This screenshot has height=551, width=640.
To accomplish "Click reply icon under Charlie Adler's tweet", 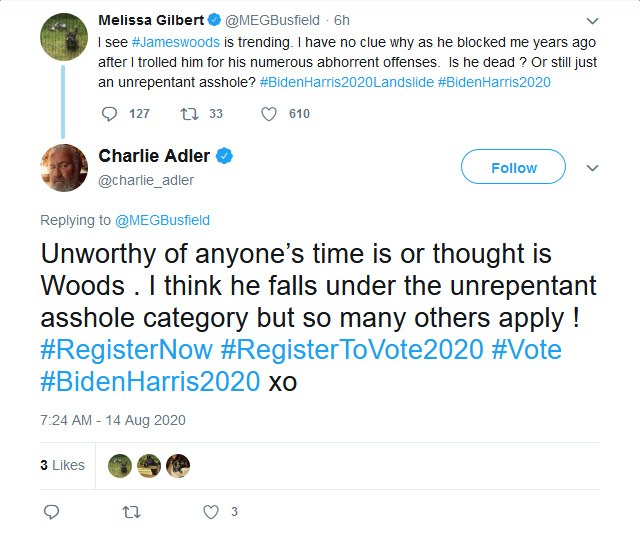I will (x=51, y=512).
